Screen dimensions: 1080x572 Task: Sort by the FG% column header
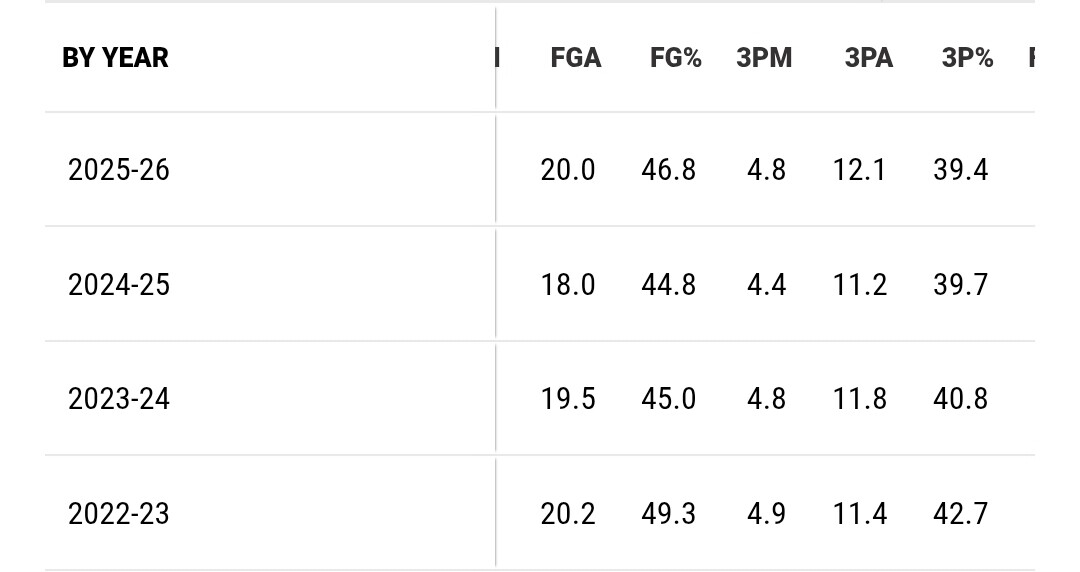click(675, 58)
